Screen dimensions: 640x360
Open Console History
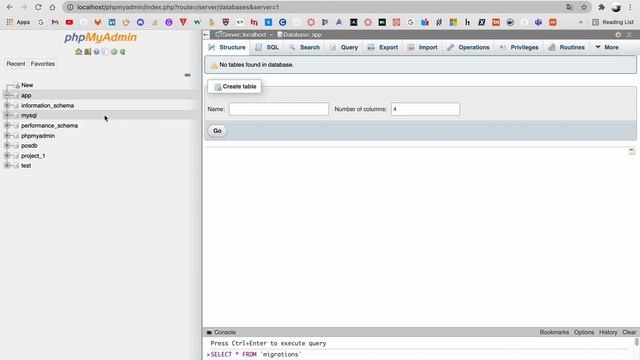coord(608,332)
